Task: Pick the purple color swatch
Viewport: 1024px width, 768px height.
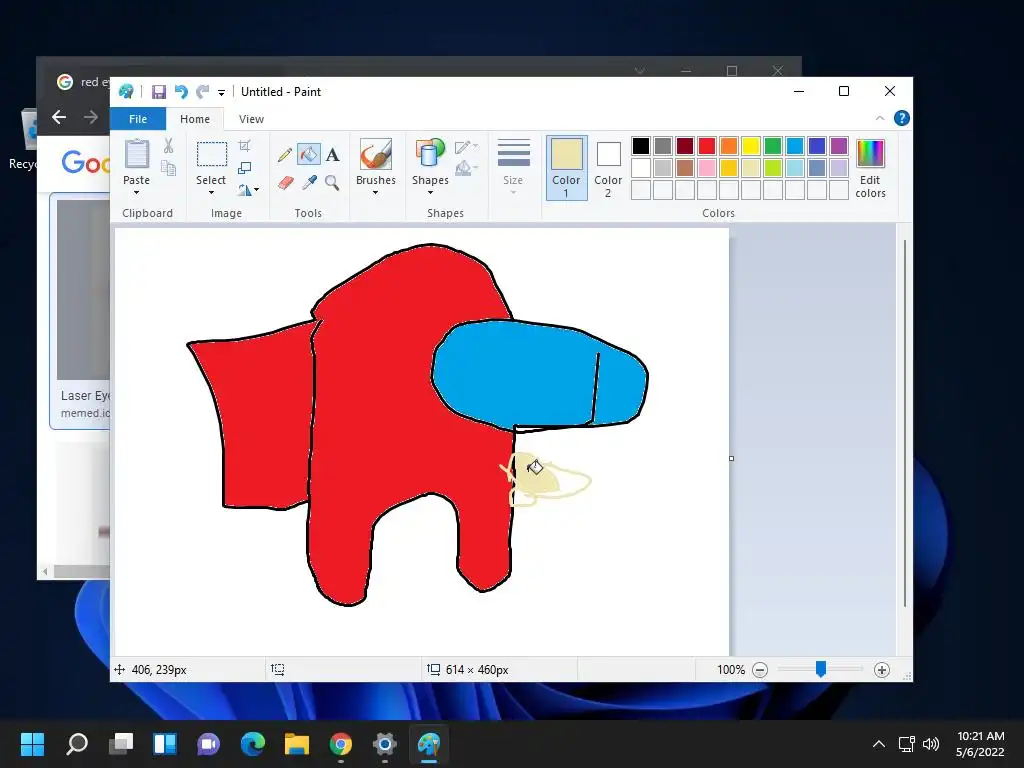Action: point(839,146)
